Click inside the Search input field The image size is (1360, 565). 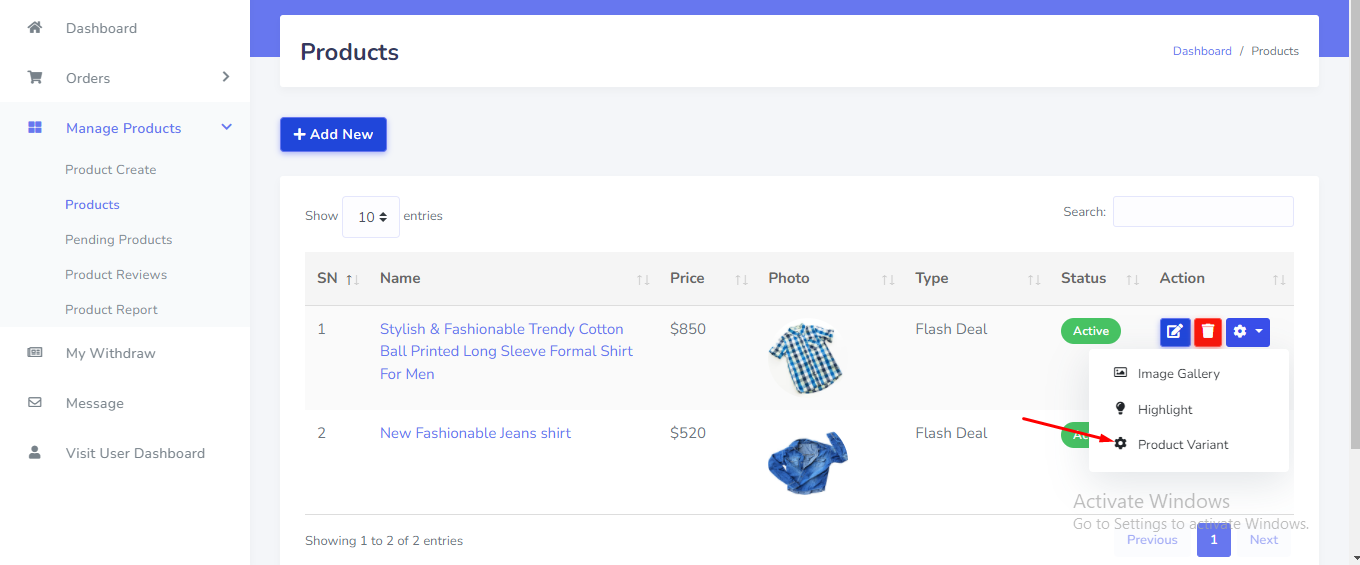(x=1203, y=212)
